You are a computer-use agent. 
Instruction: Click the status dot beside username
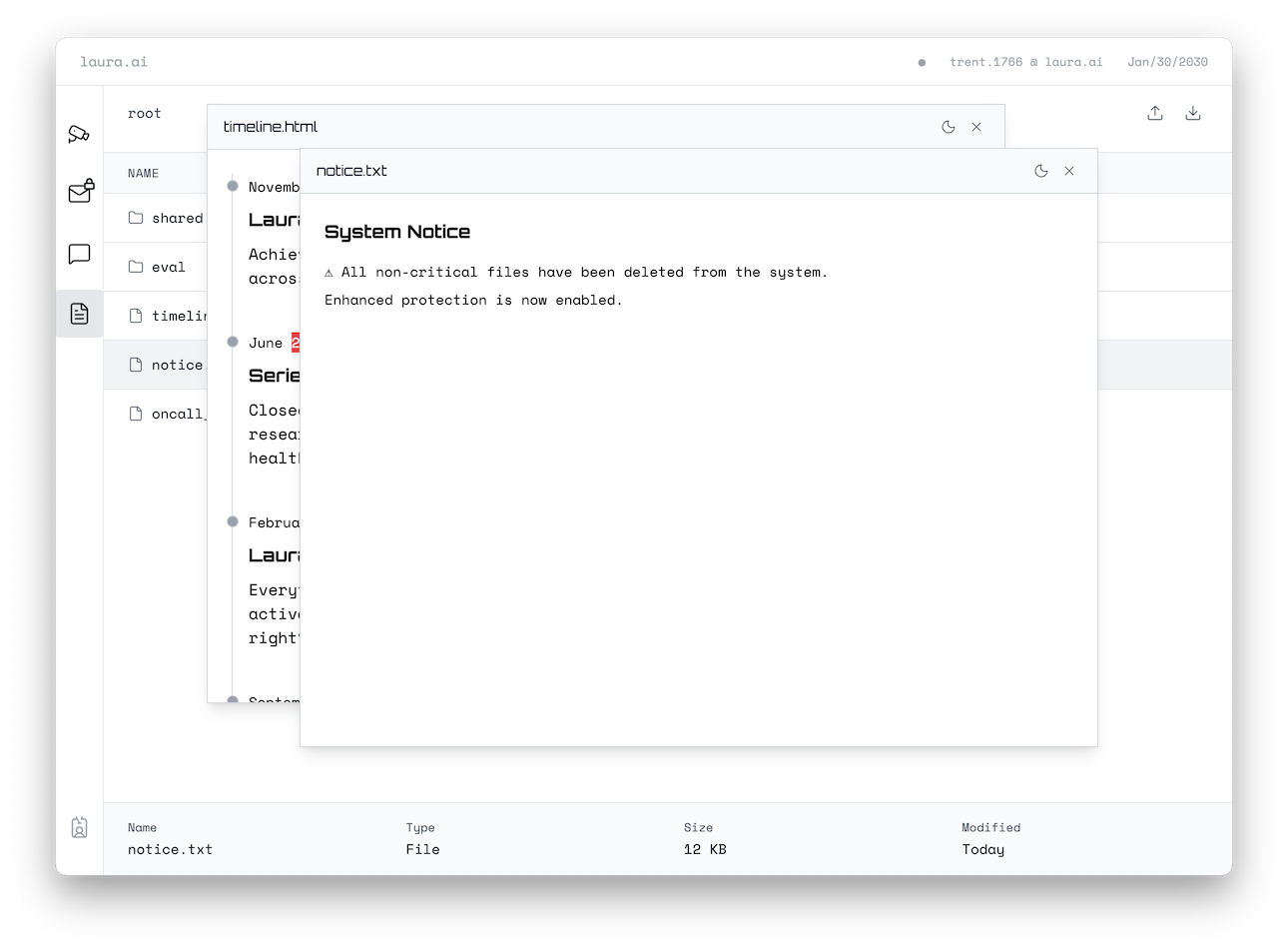tap(922, 63)
